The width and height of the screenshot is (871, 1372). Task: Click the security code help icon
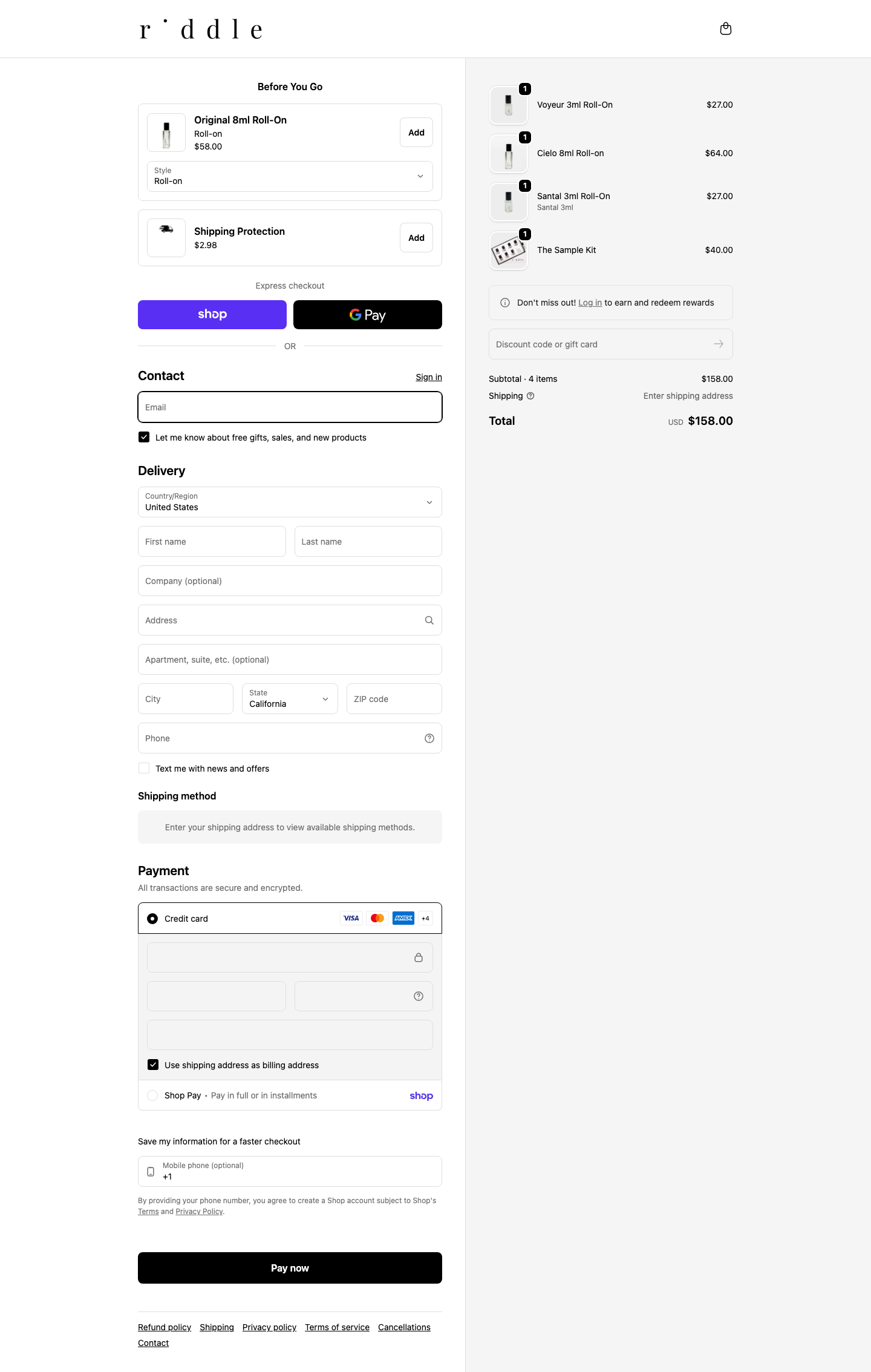click(419, 996)
